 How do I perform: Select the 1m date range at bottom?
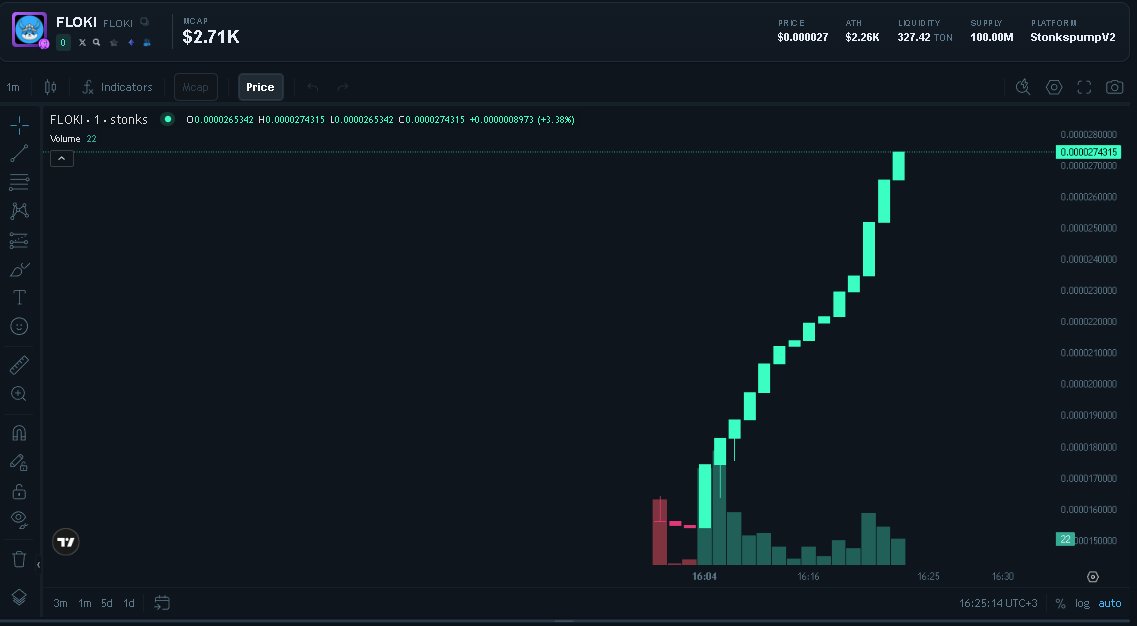click(x=85, y=603)
